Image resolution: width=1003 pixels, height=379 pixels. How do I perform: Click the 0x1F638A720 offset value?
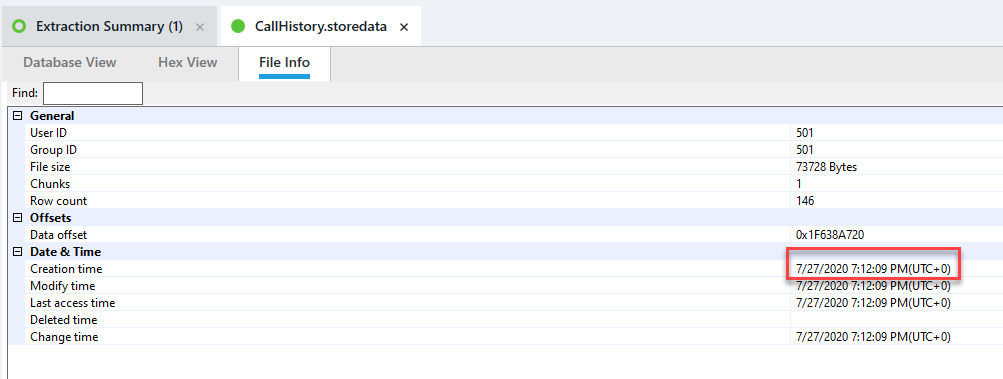click(x=830, y=235)
